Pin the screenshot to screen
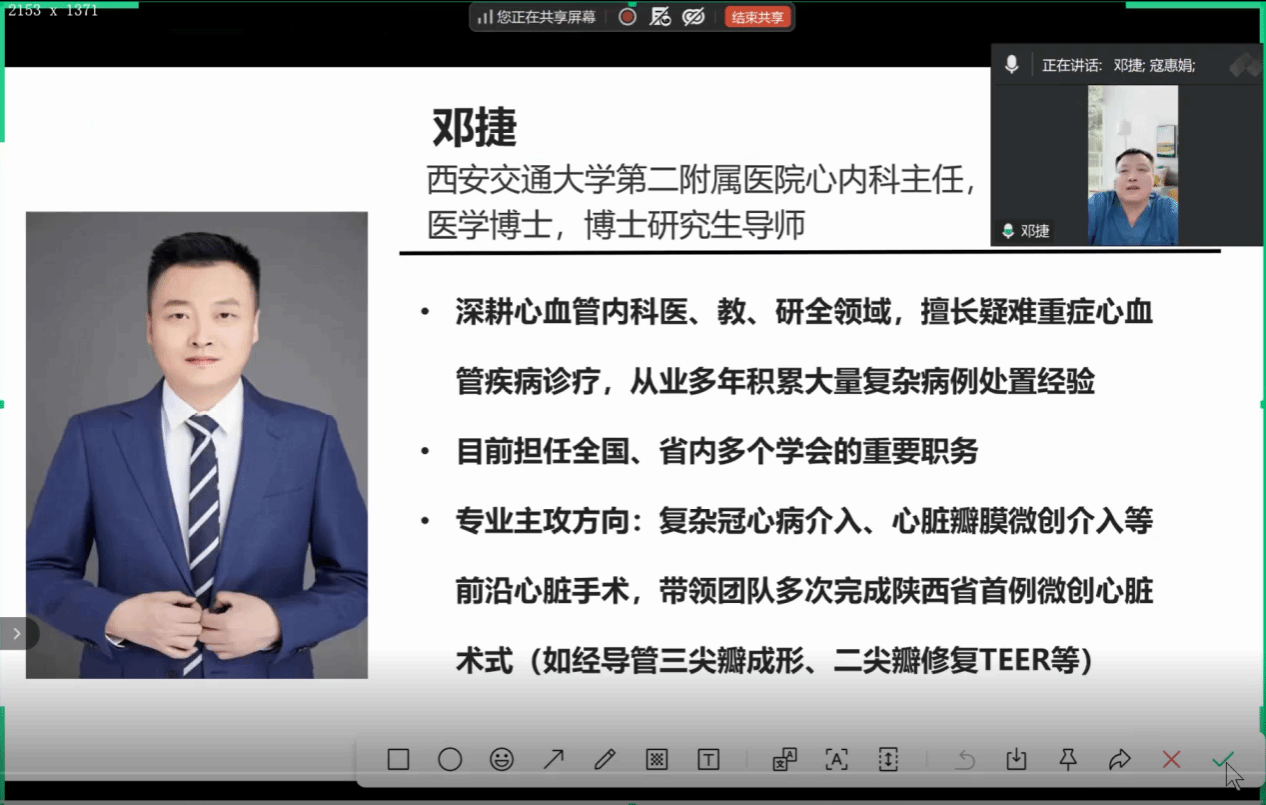 tap(1068, 760)
